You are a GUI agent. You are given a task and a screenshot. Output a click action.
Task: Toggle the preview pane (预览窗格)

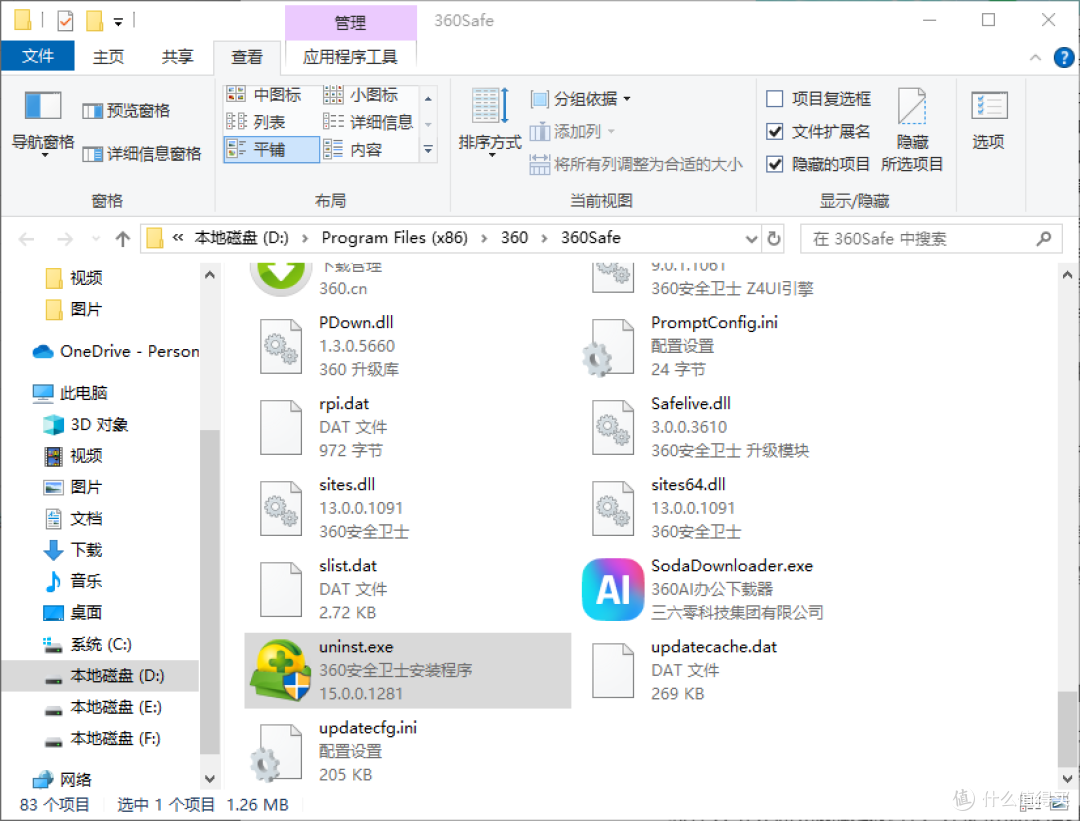(126, 111)
